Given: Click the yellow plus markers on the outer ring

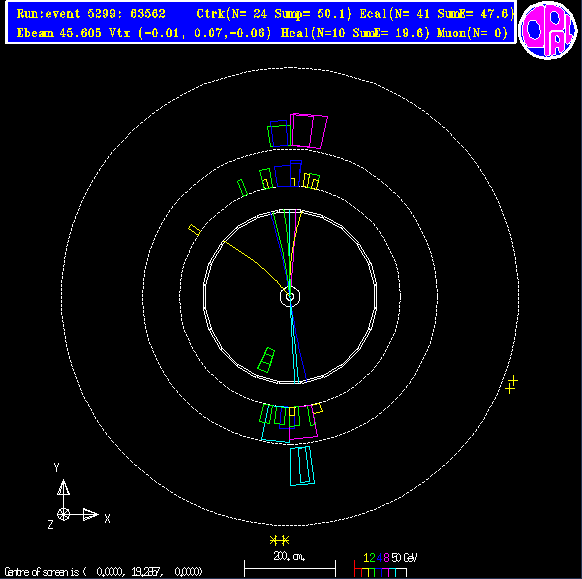Looking at the screenshot, I should click(511, 385).
